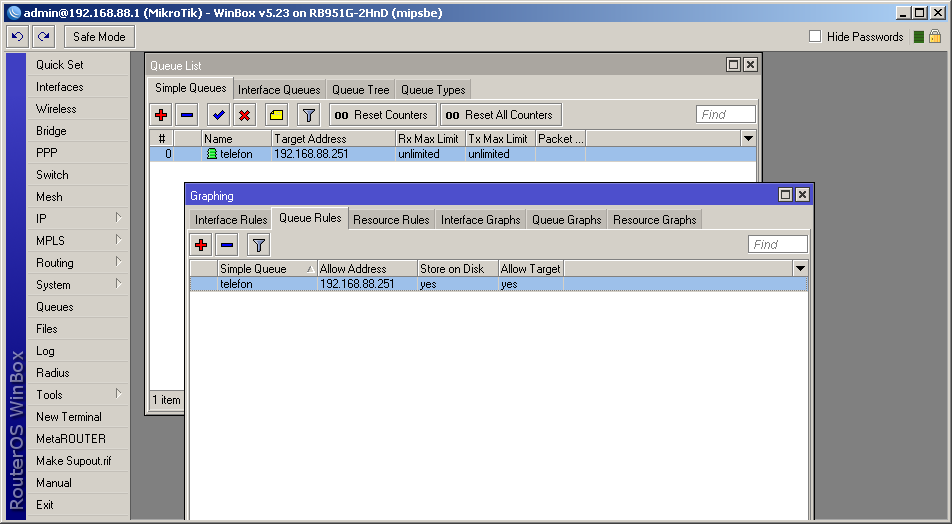952x524 pixels.
Task: Open the Interface Graphs tab
Action: (480, 220)
